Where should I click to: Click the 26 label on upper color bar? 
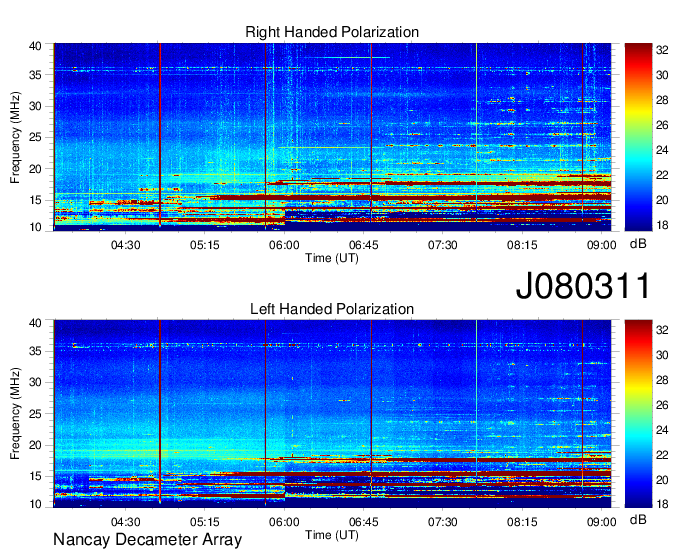tap(662, 125)
